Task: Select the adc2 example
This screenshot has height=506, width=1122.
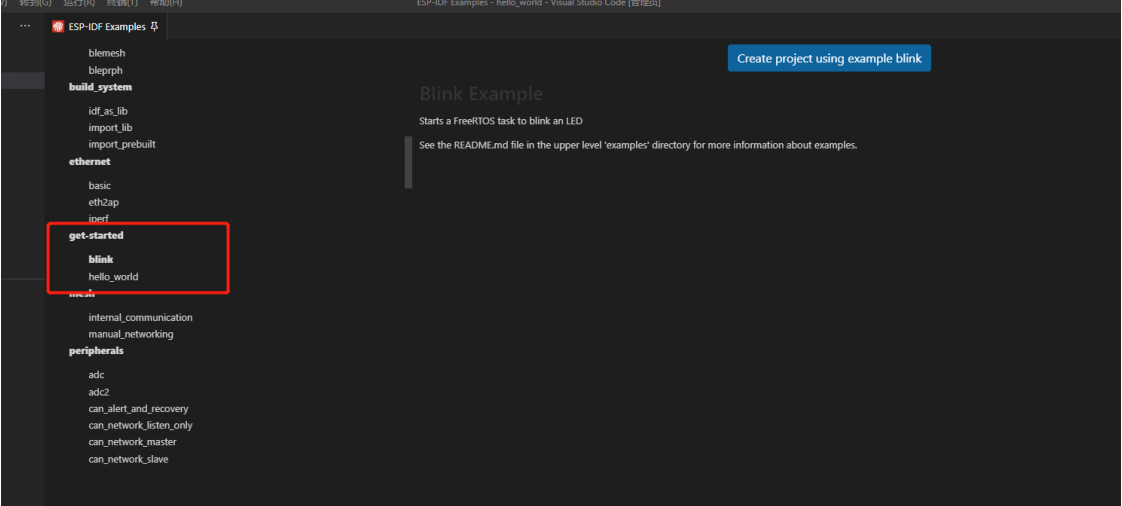Action: click(99, 391)
